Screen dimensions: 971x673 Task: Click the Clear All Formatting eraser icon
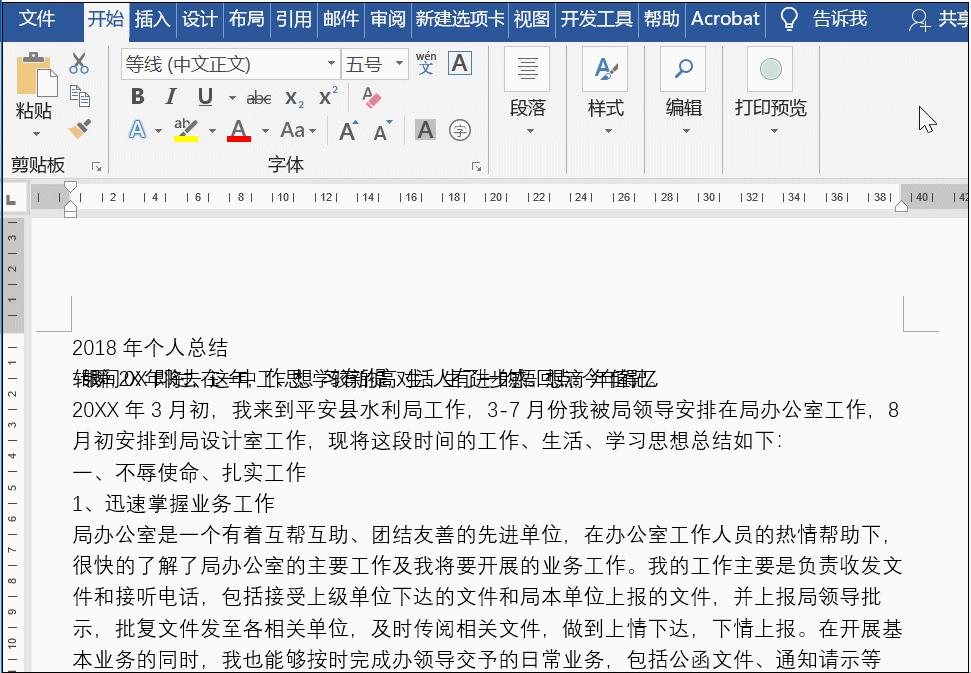click(x=369, y=95)
